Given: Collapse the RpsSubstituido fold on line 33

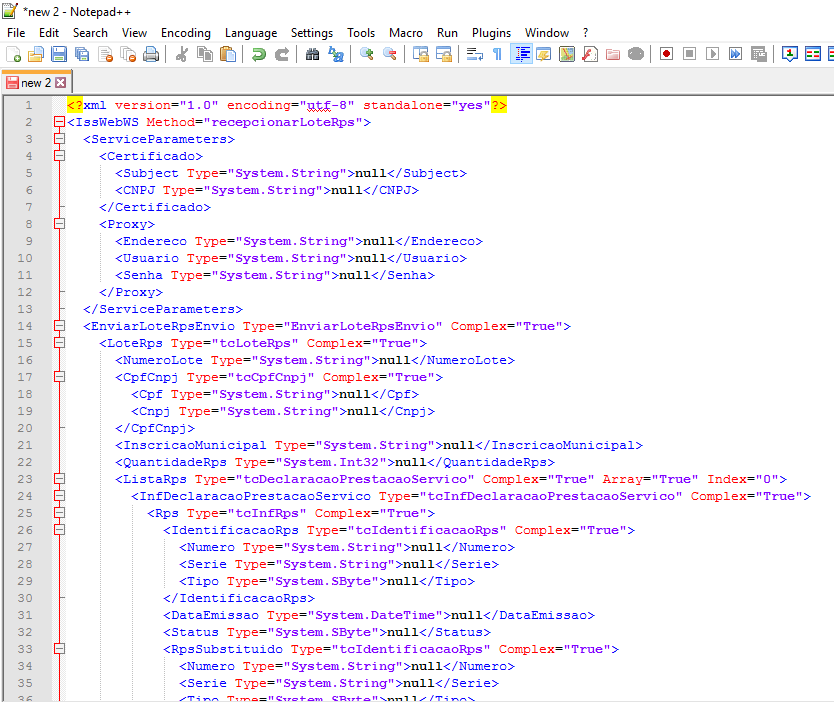Looking at the screenshot, I should 60,649.
